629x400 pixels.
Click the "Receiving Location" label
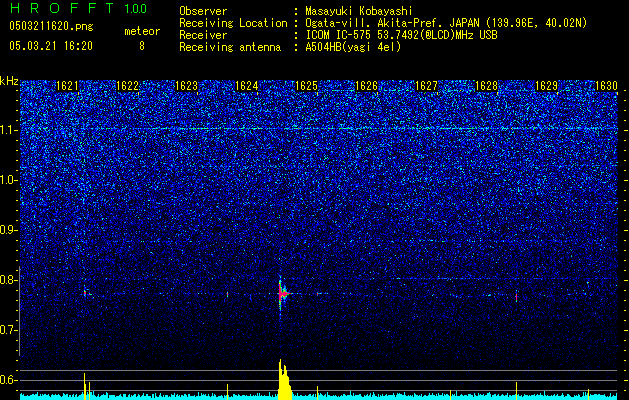(233, 23)
